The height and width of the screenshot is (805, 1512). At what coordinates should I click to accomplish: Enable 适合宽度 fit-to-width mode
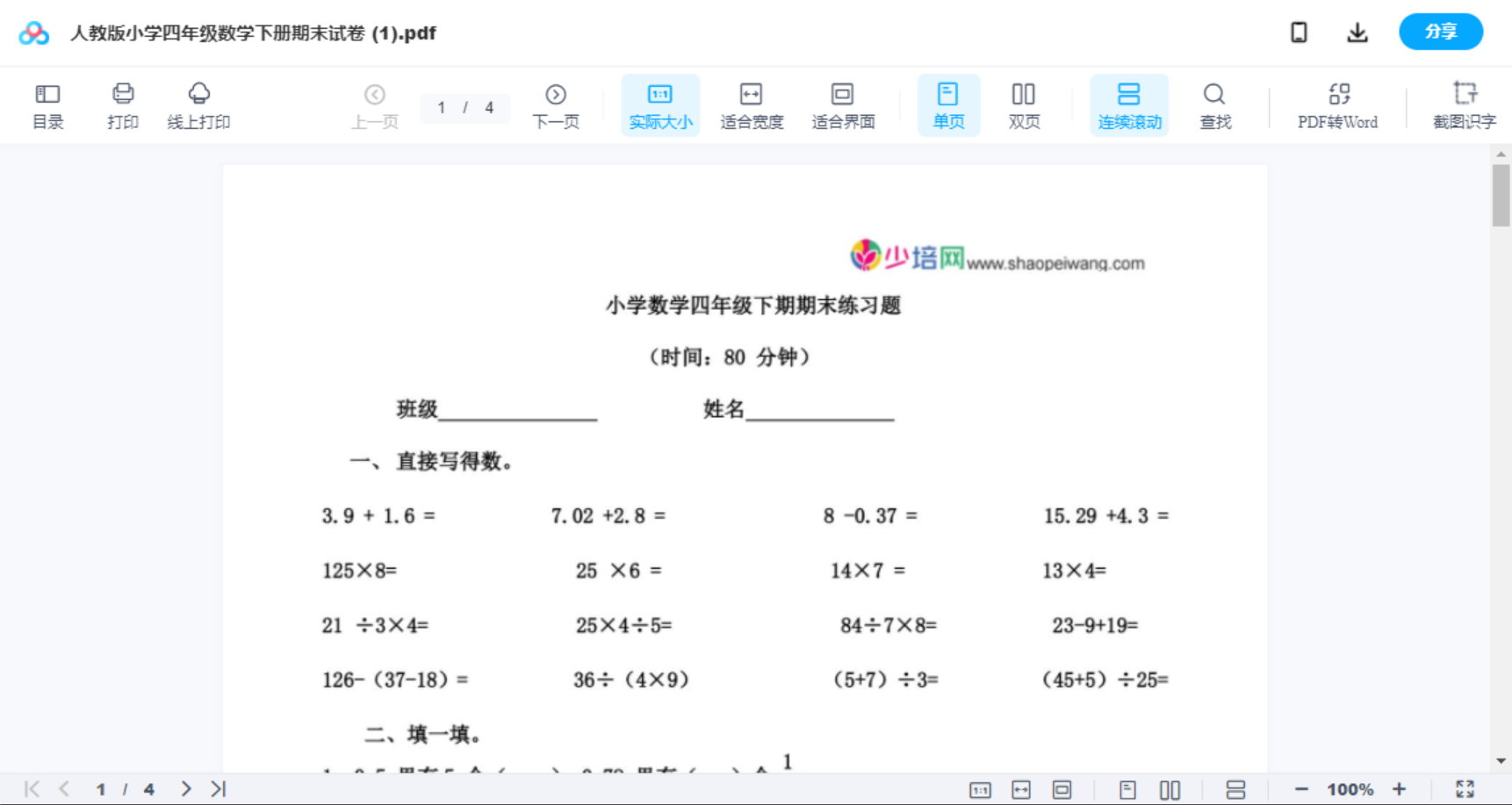[752, 104]
